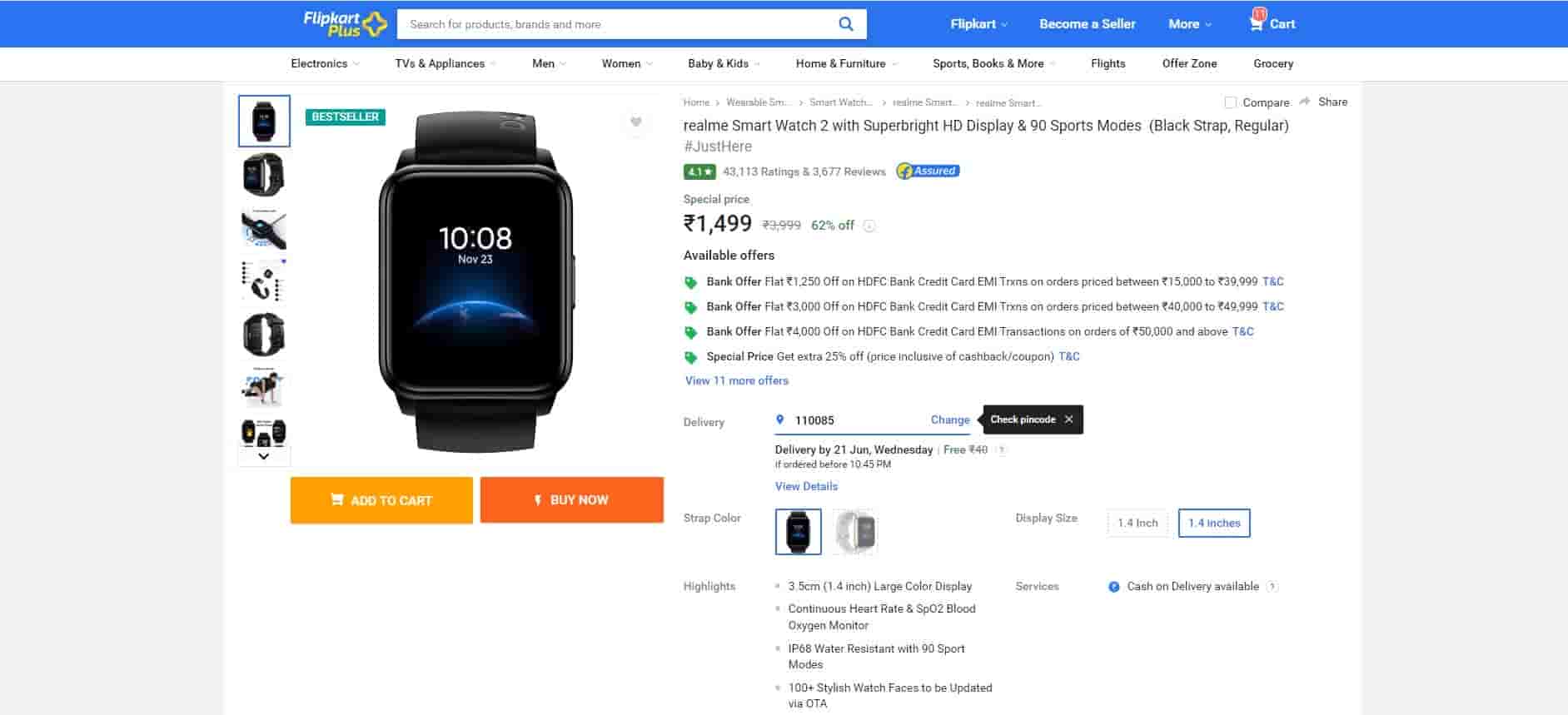Click the Flipkart Plus logo

point(345,23)
